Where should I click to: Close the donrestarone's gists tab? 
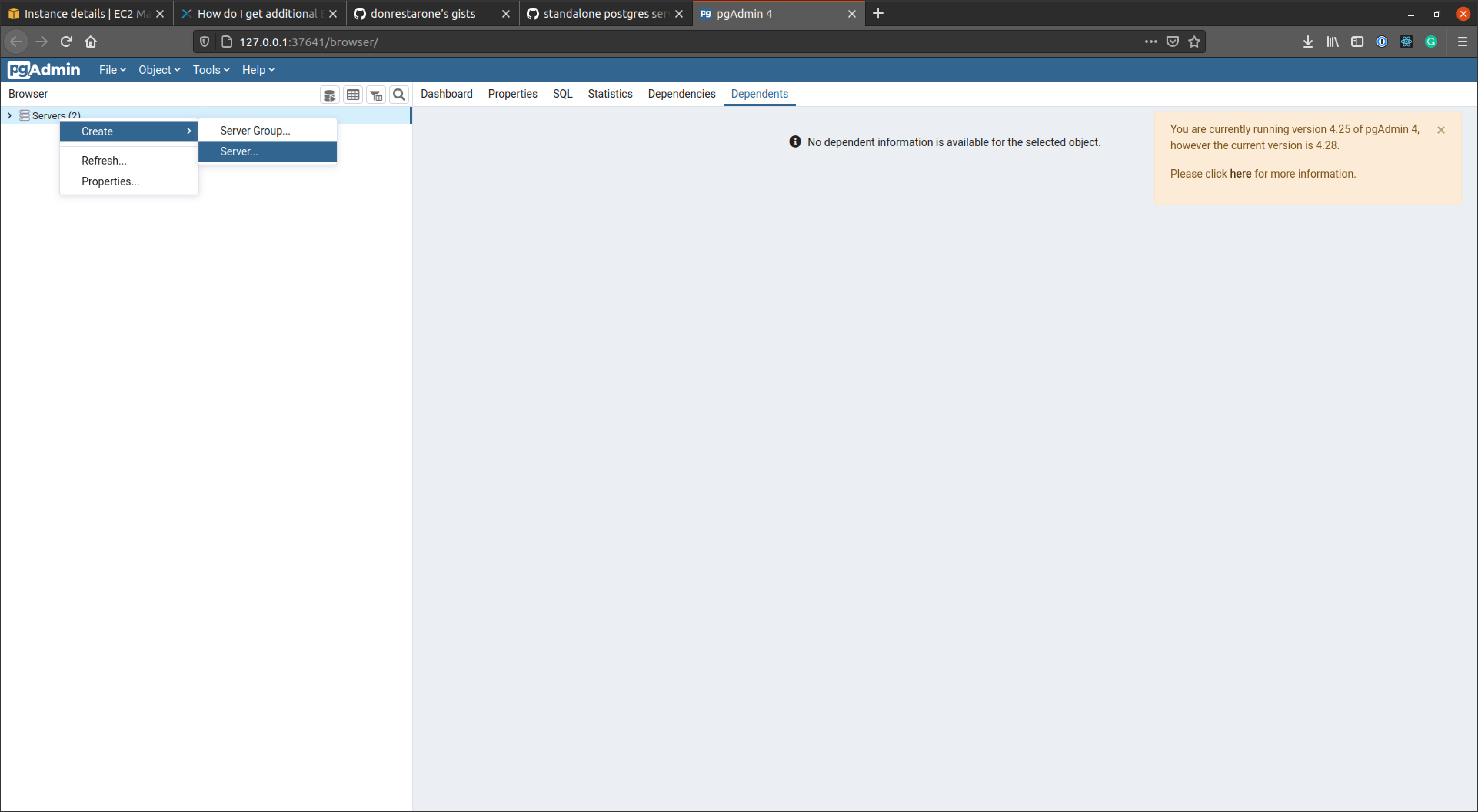pyautogui.click(x=505, y=14)
